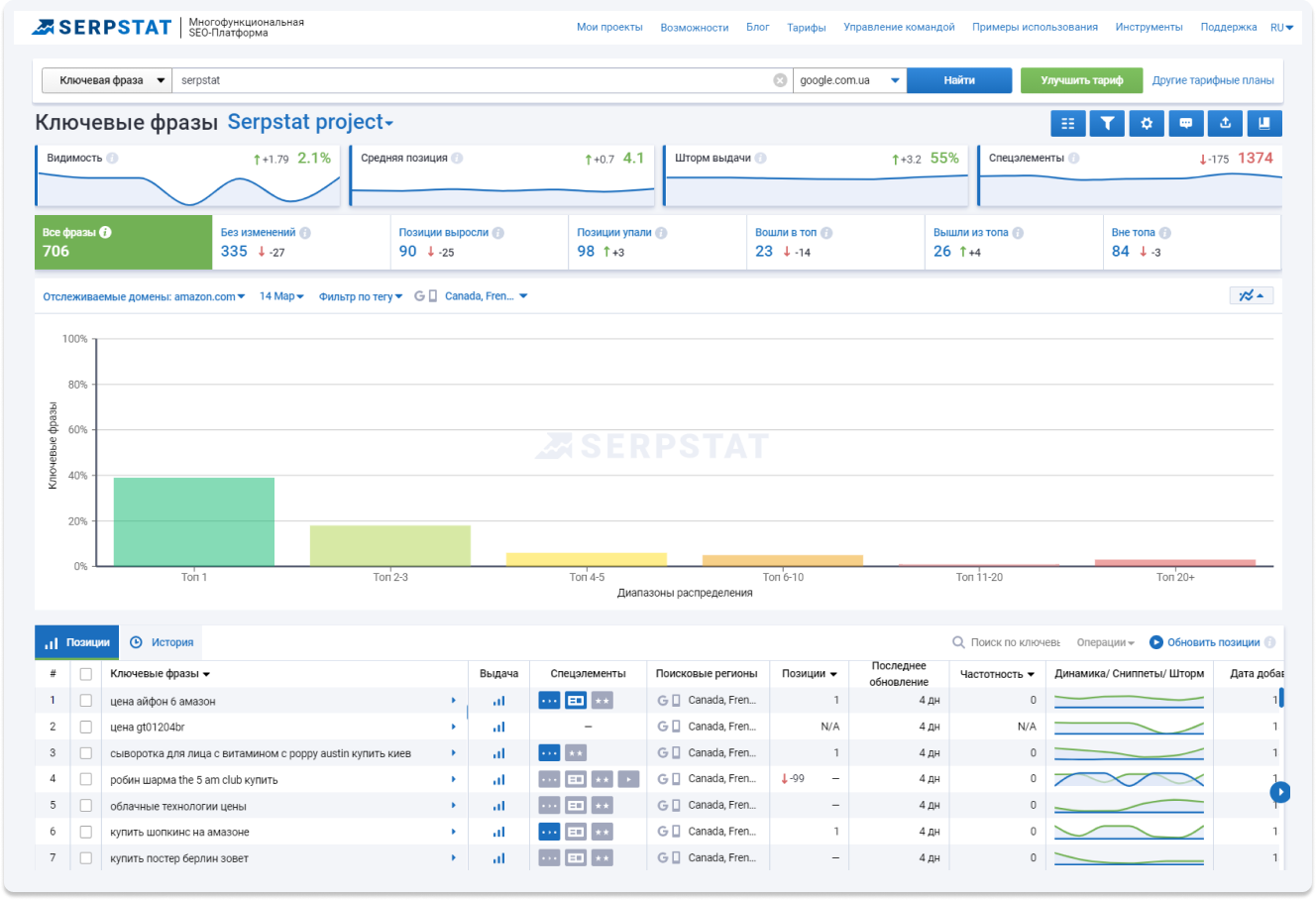1316x900 pixels.
Task: Toggle the select-all checkbox in table header
Action: (86, 674)
